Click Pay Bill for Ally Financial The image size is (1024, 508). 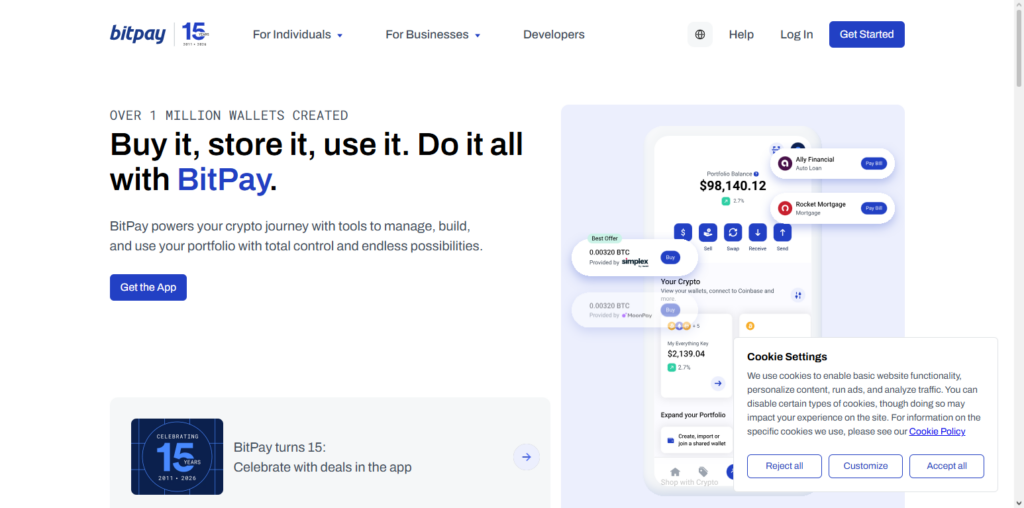pos(874,163)
